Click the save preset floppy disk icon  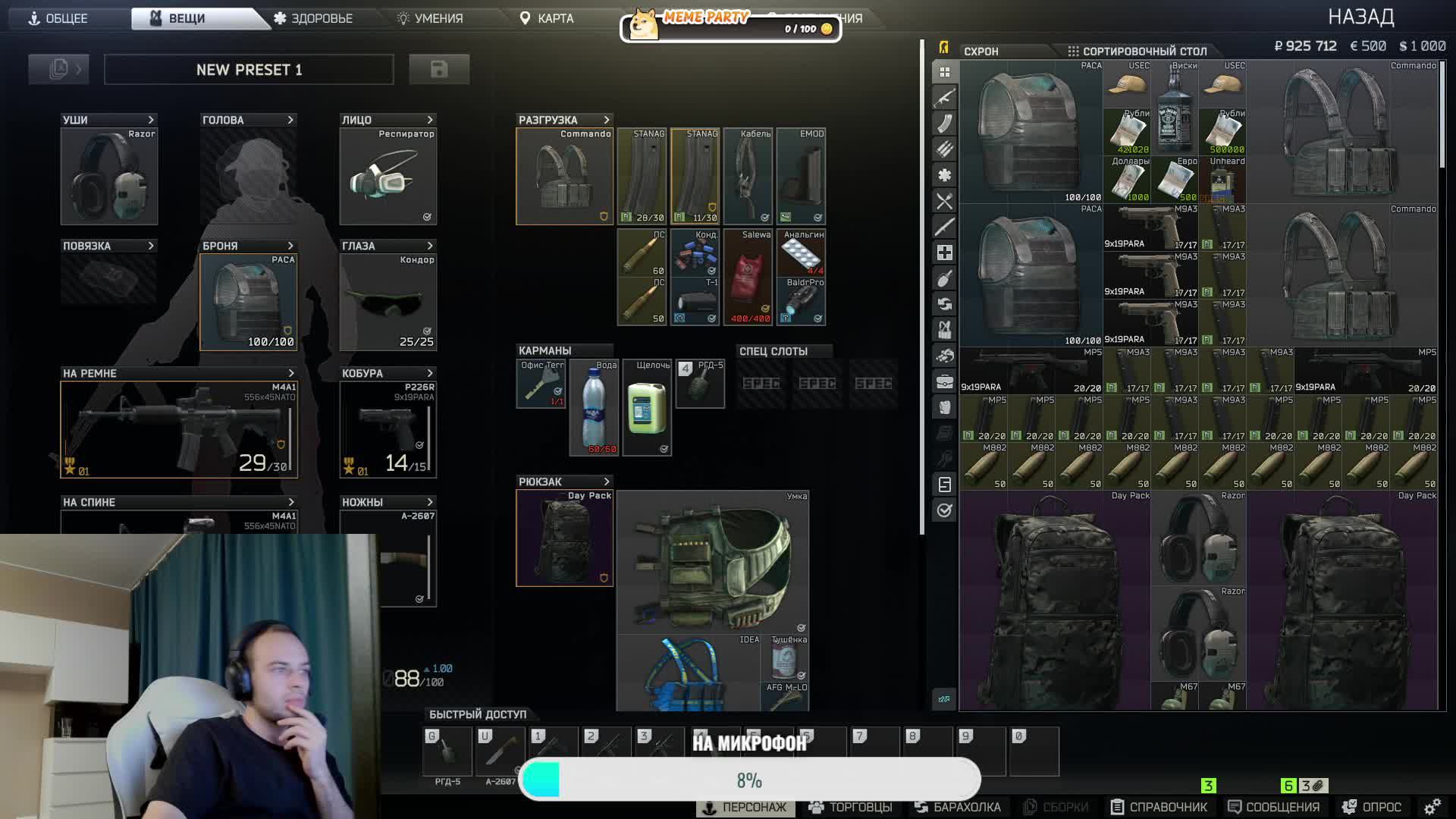(439, 70)
